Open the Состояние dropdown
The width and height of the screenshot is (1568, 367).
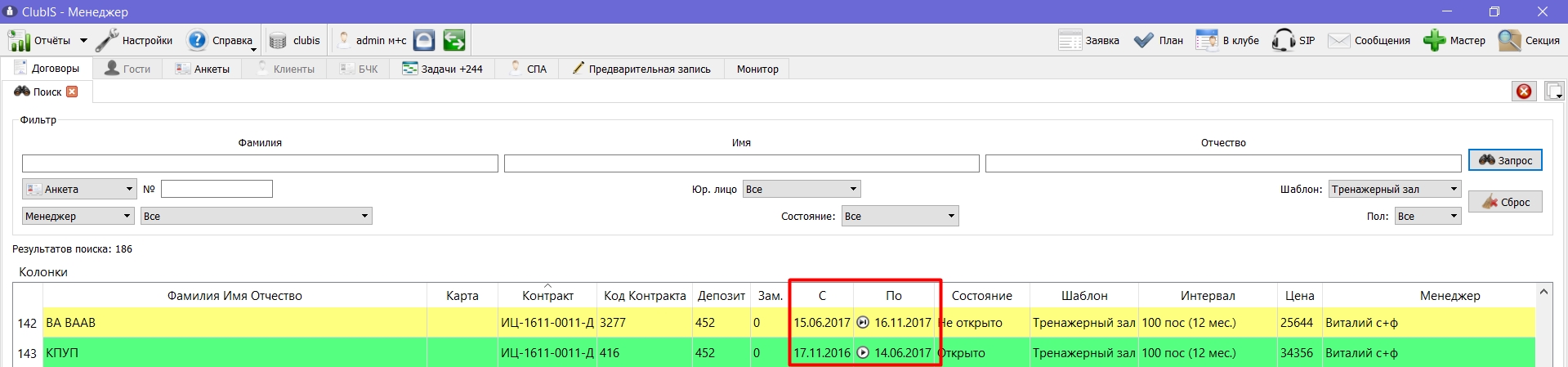point(900,216)
